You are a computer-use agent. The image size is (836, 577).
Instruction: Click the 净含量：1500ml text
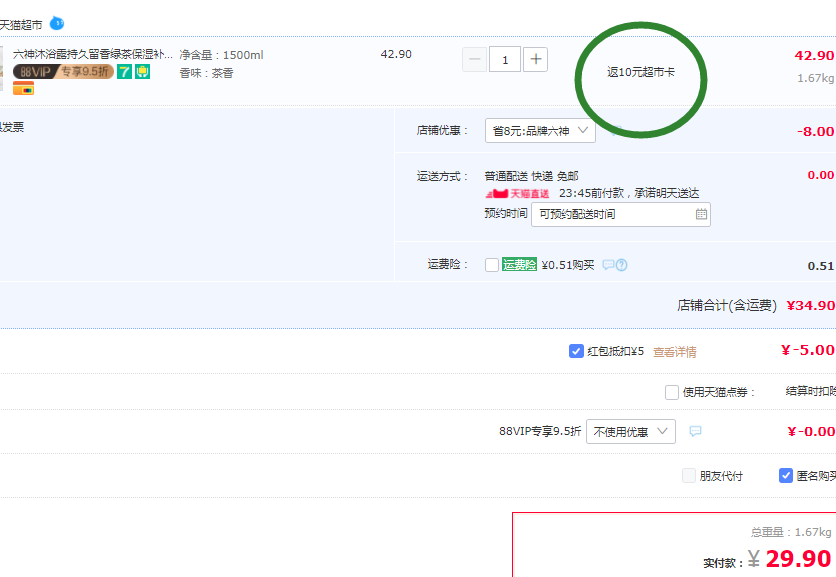[x=221, y=55]
